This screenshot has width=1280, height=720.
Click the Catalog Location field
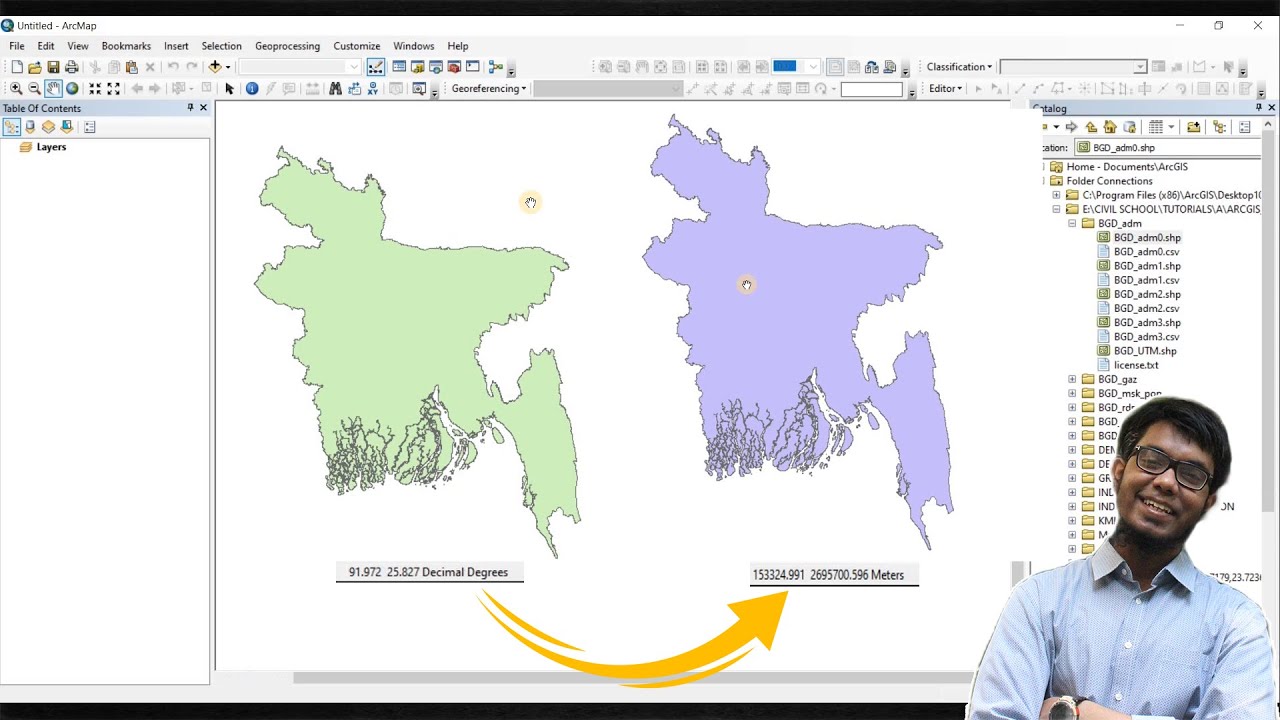[x=1168, y=148]
